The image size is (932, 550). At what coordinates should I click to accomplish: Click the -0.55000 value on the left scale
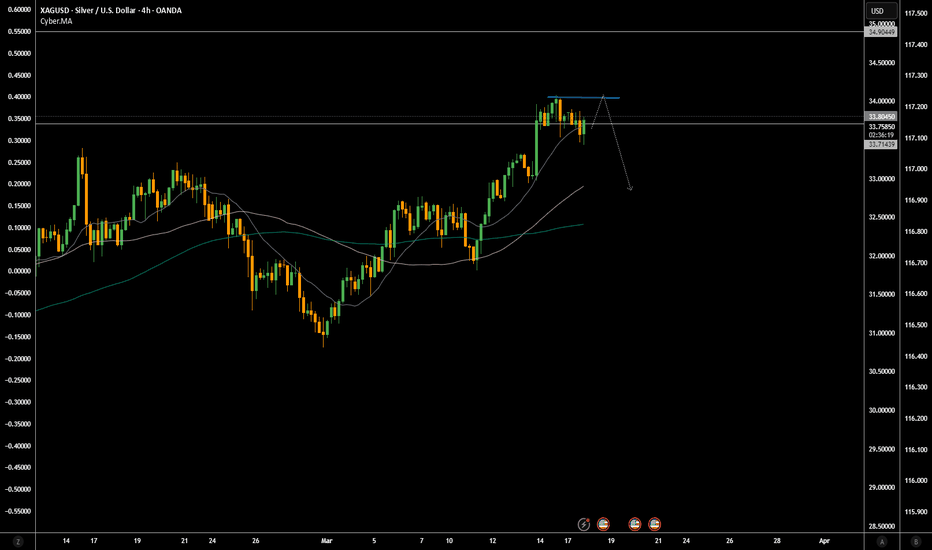pos(18,511)
